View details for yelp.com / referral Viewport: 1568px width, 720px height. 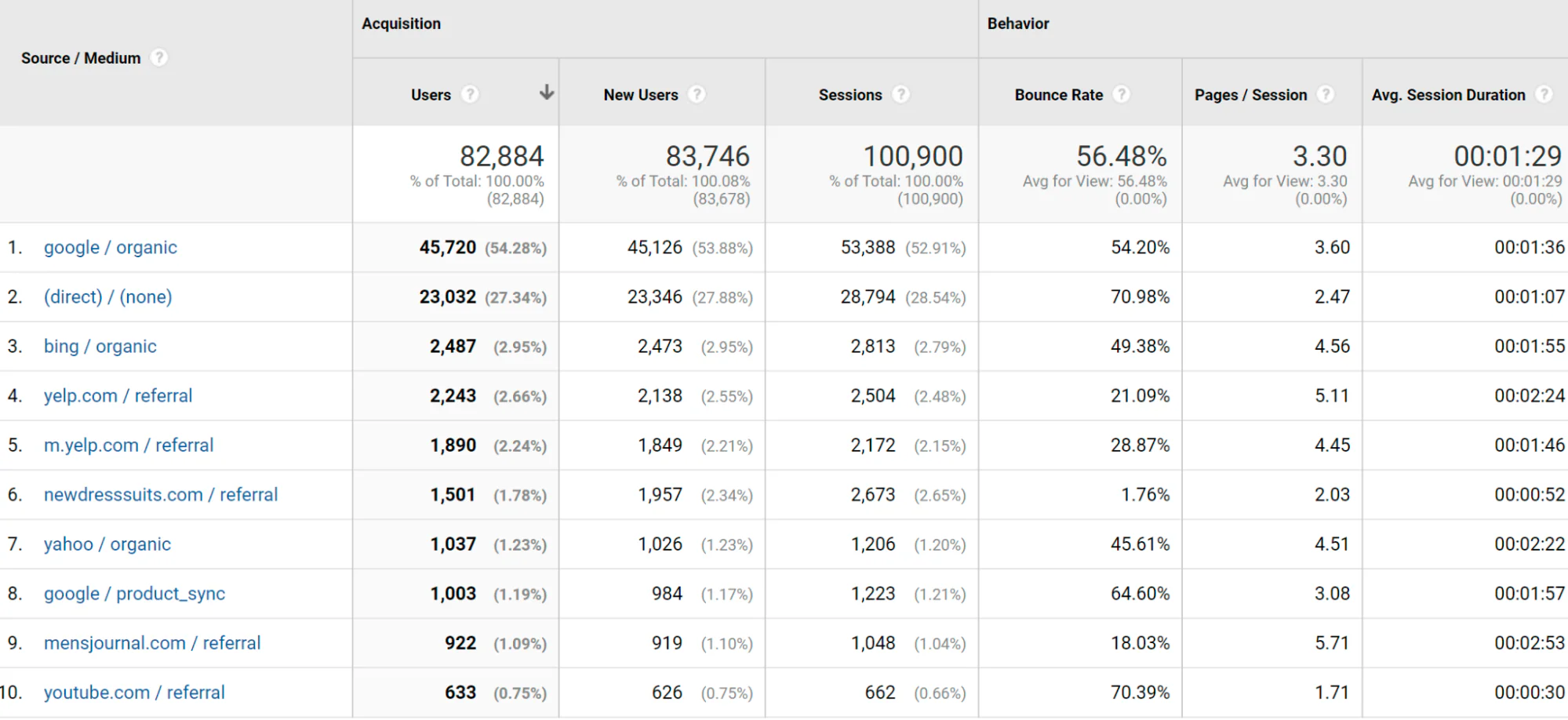point(118,395)
